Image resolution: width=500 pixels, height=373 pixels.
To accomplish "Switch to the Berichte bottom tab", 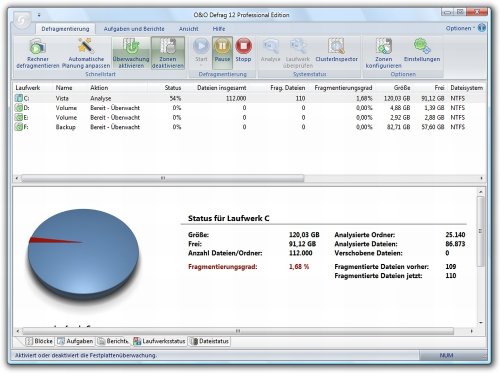I will pyautogui.click(x=113, y=341).
